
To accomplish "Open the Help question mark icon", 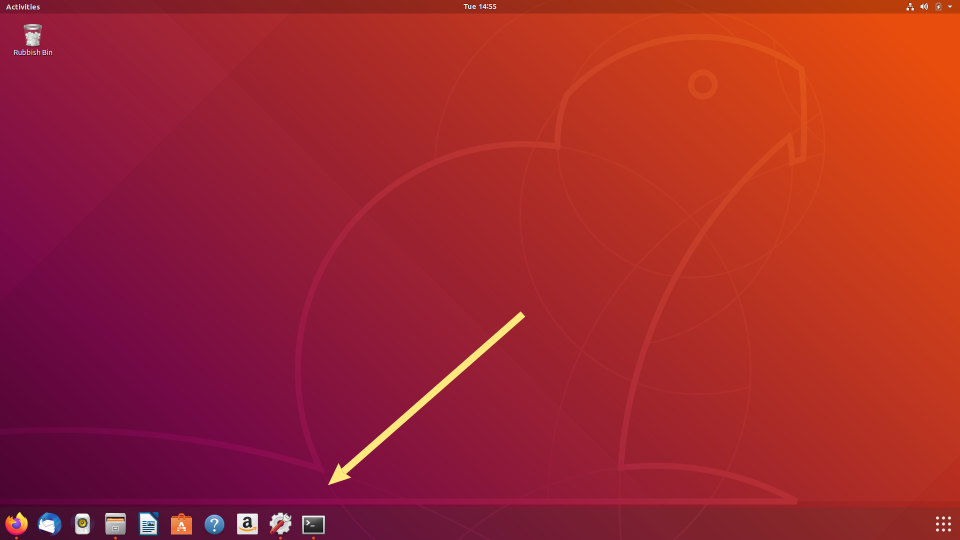I will (214, 524).
